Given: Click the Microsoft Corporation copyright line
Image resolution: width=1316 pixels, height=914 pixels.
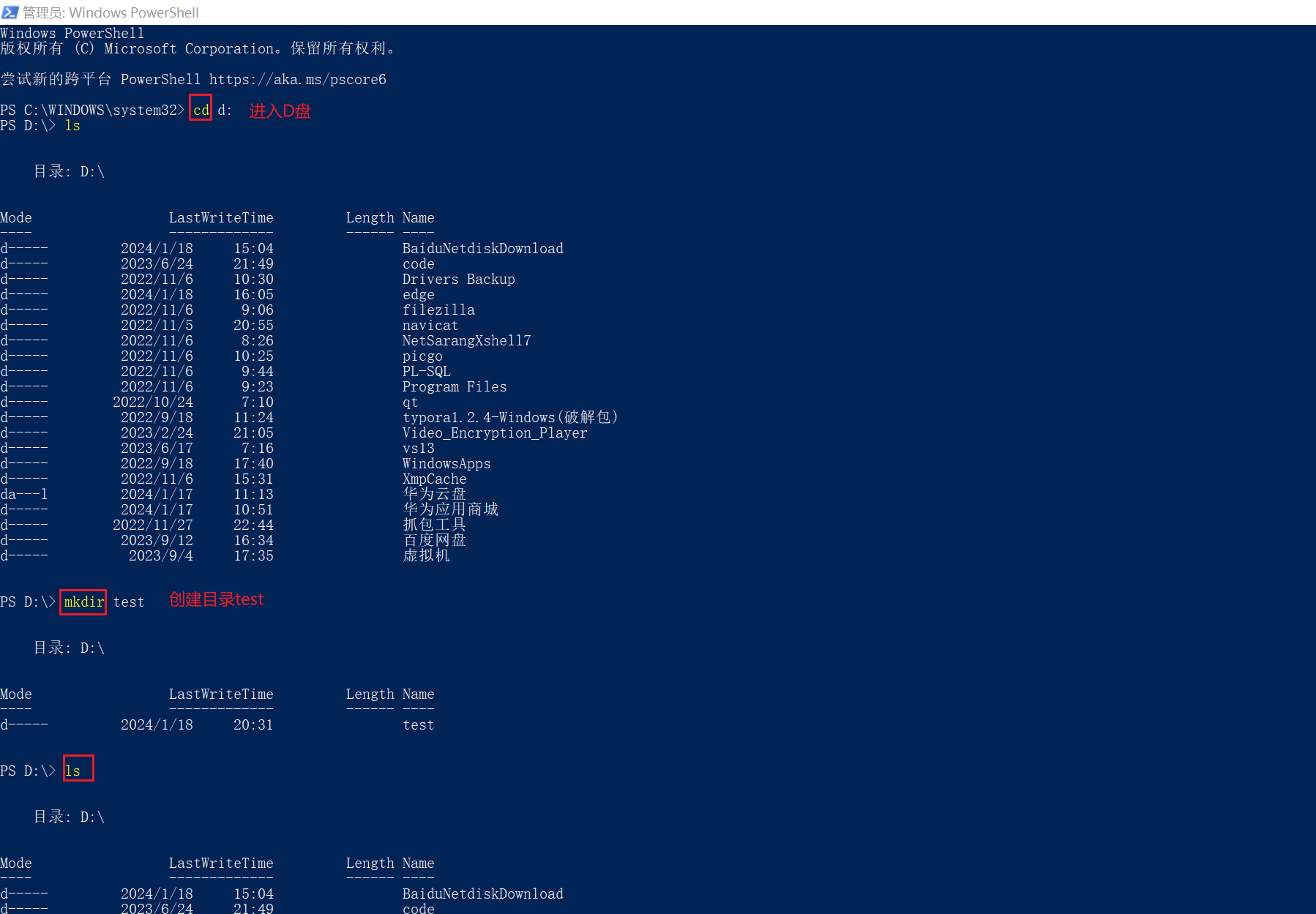Looking at the screenshot, I should pos(198,48).
